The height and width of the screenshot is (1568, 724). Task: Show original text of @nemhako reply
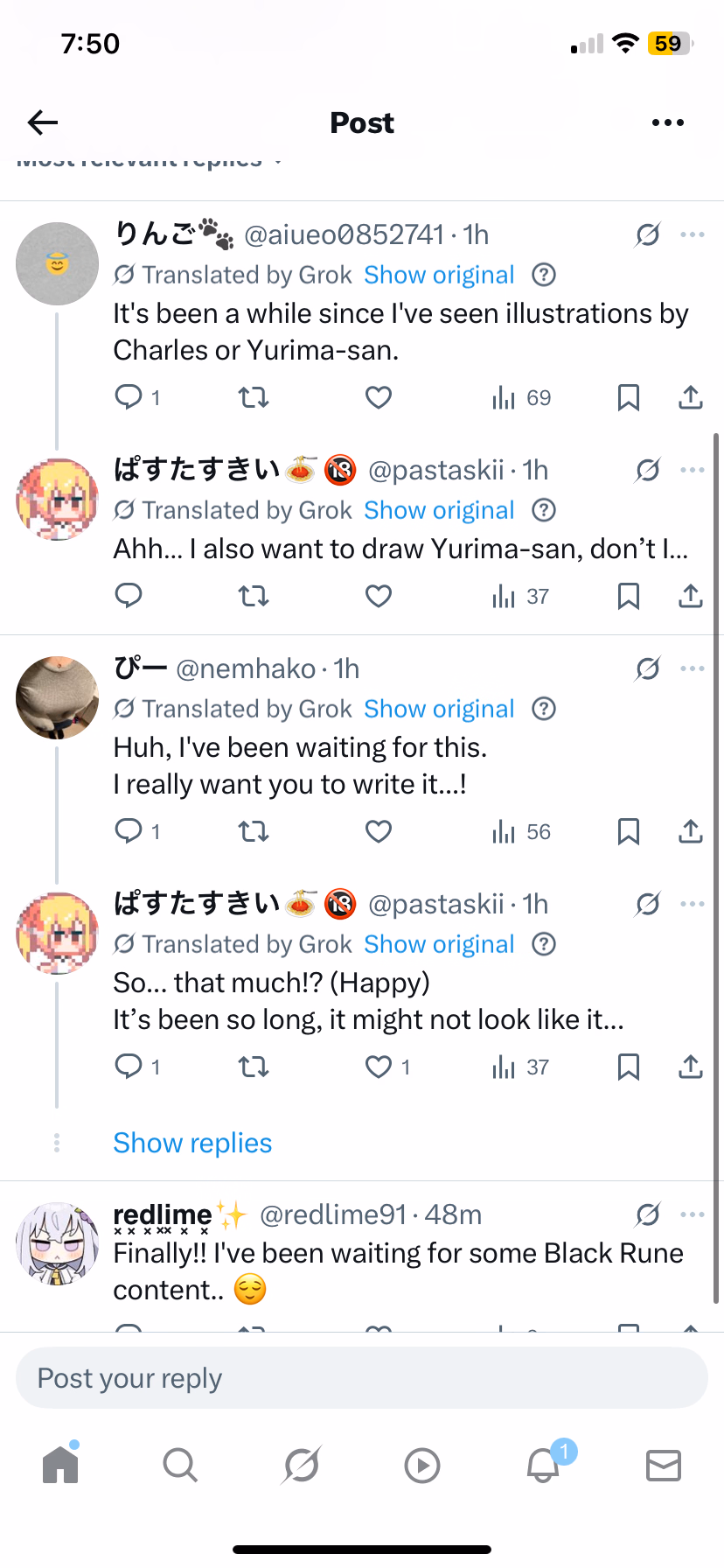tap(439, 709)
